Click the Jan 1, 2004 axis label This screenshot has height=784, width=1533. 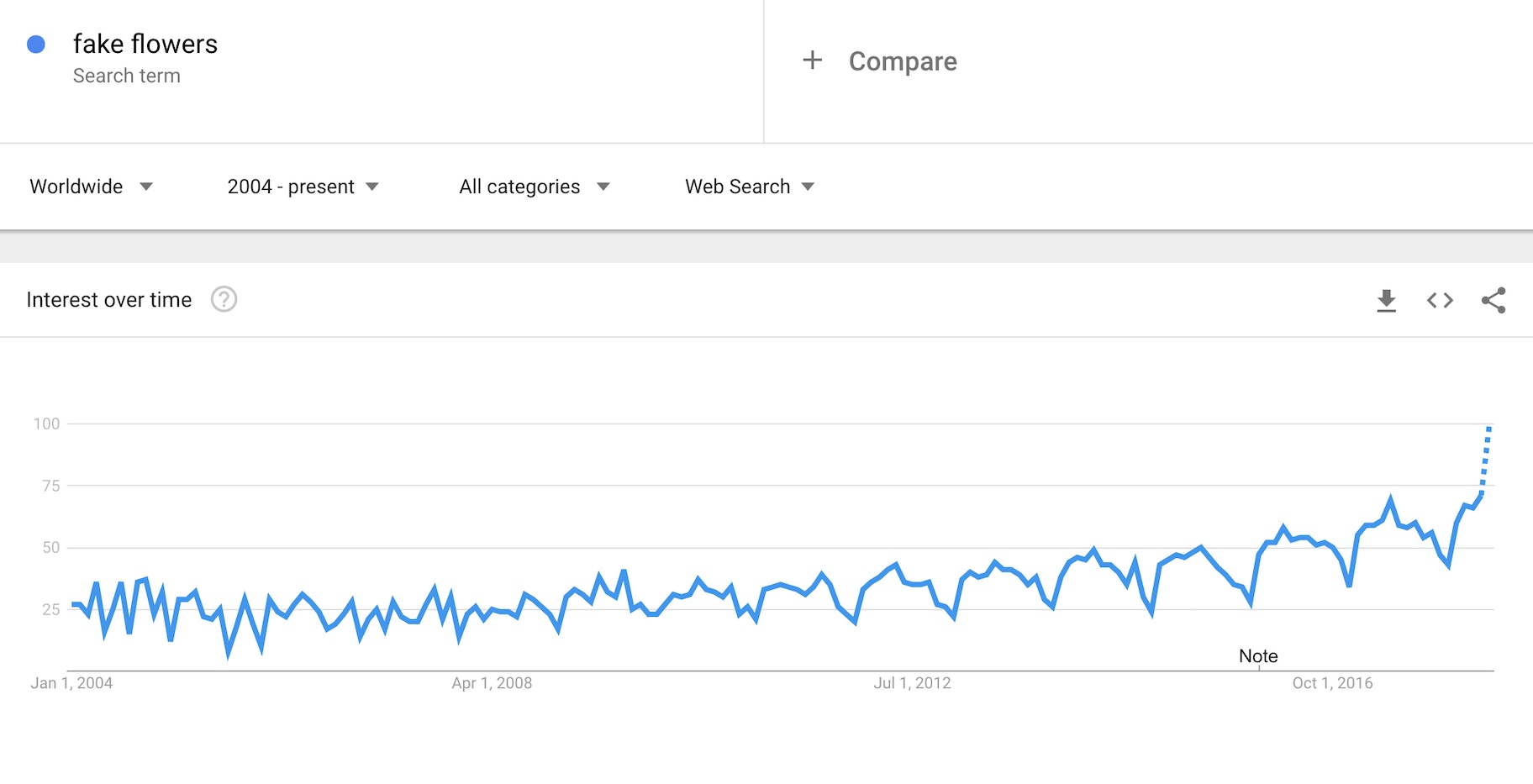[x=72, y=683]
